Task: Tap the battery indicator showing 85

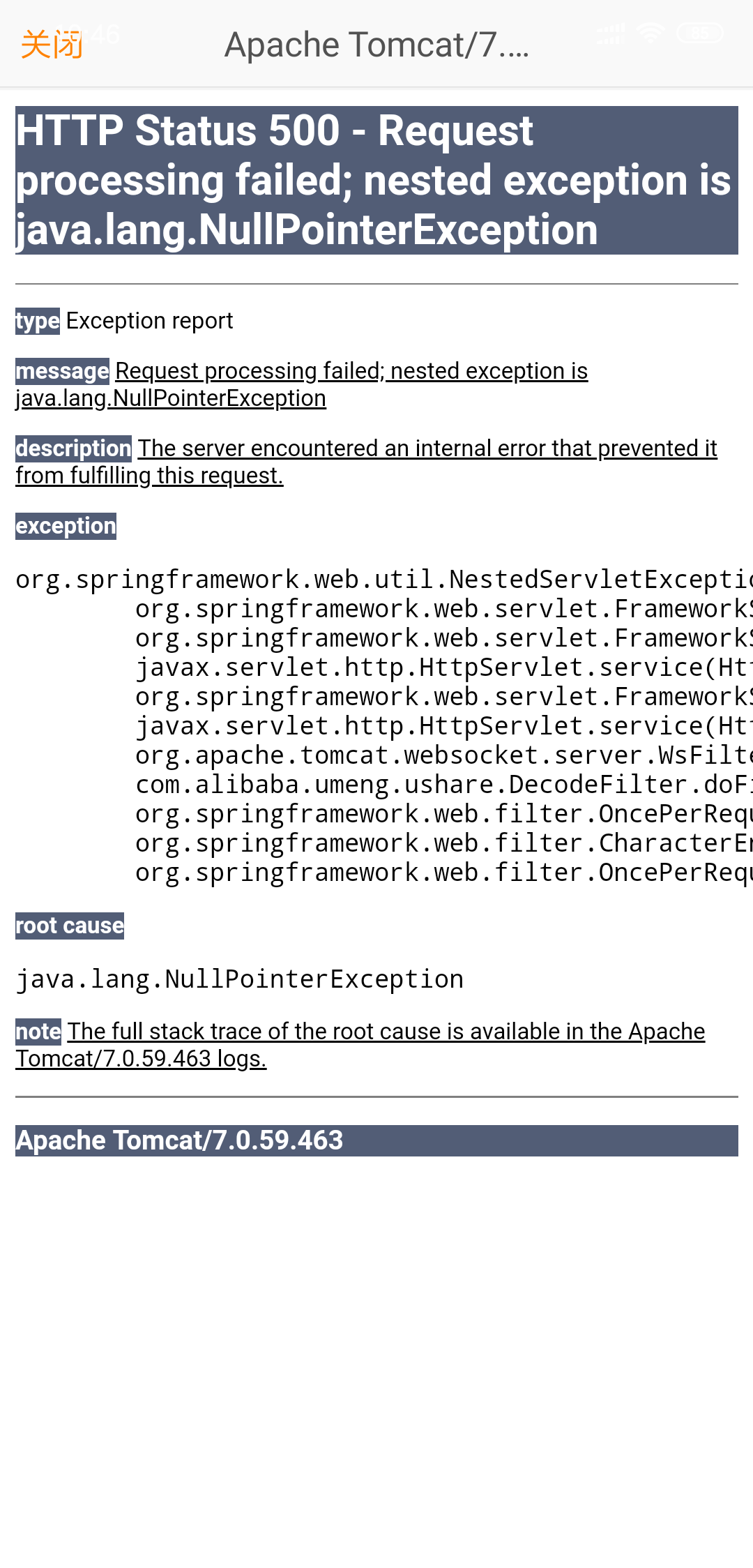Action: click(699, 33)
